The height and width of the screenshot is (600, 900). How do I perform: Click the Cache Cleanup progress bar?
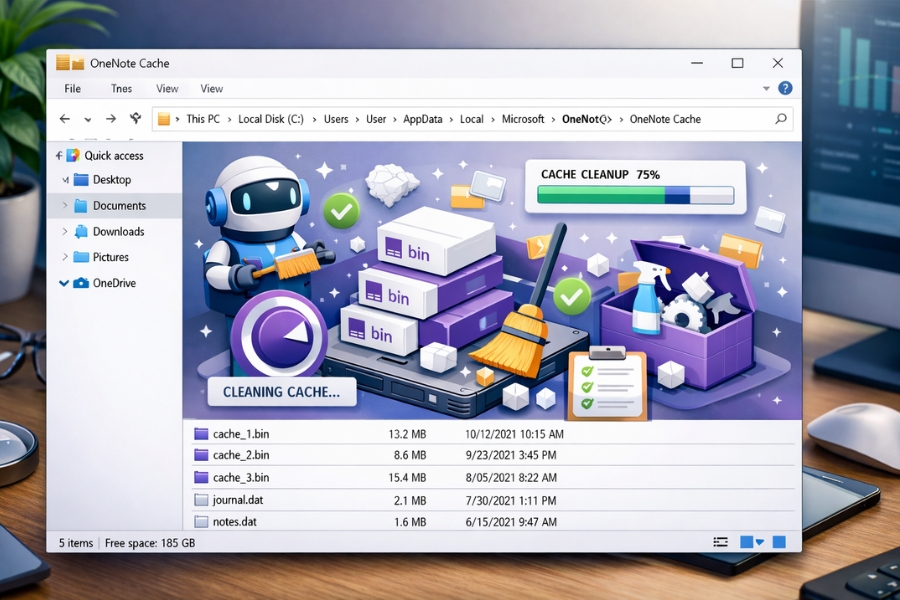click(636, 197)
